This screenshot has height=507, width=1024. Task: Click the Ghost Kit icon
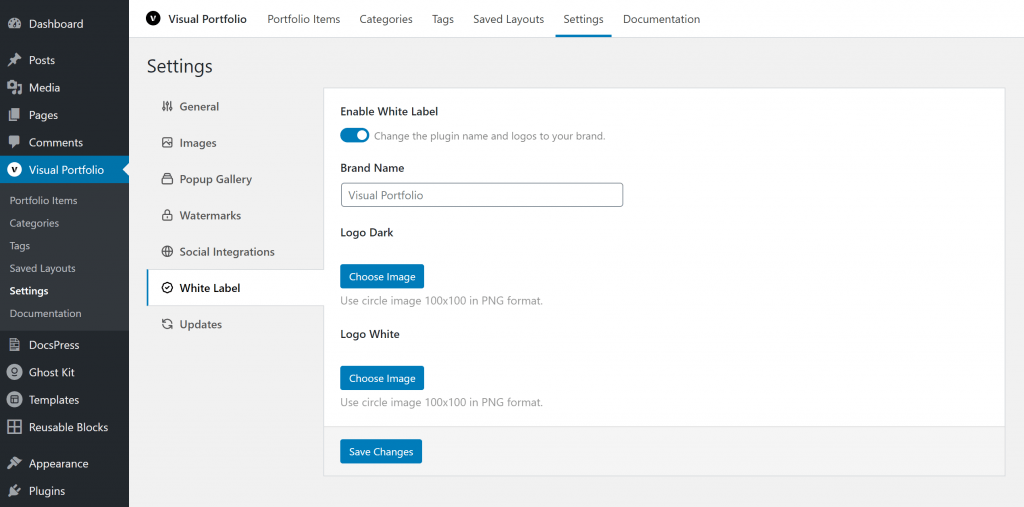pos(14,372)
